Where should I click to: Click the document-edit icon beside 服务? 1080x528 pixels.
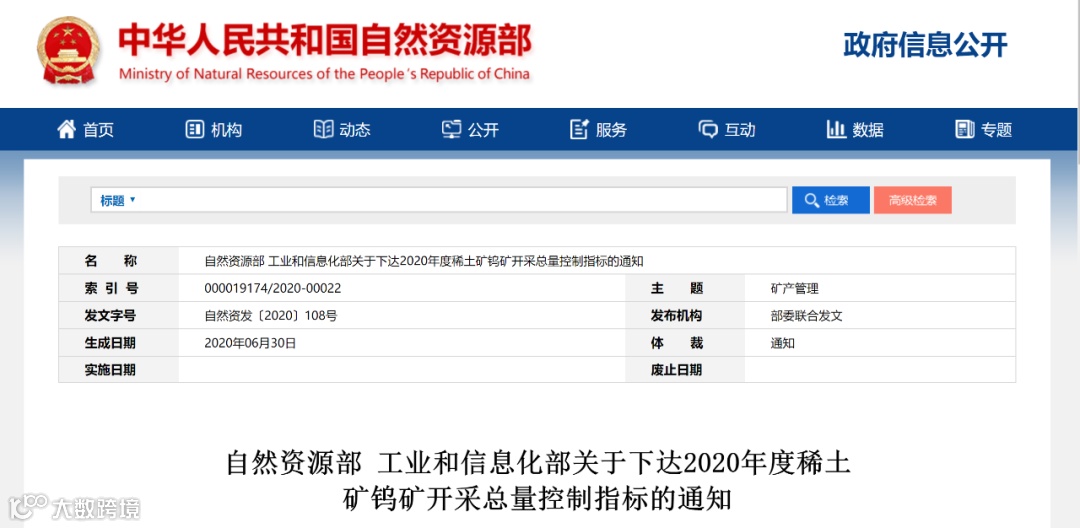pyautogui.click(x=579, y=129)
